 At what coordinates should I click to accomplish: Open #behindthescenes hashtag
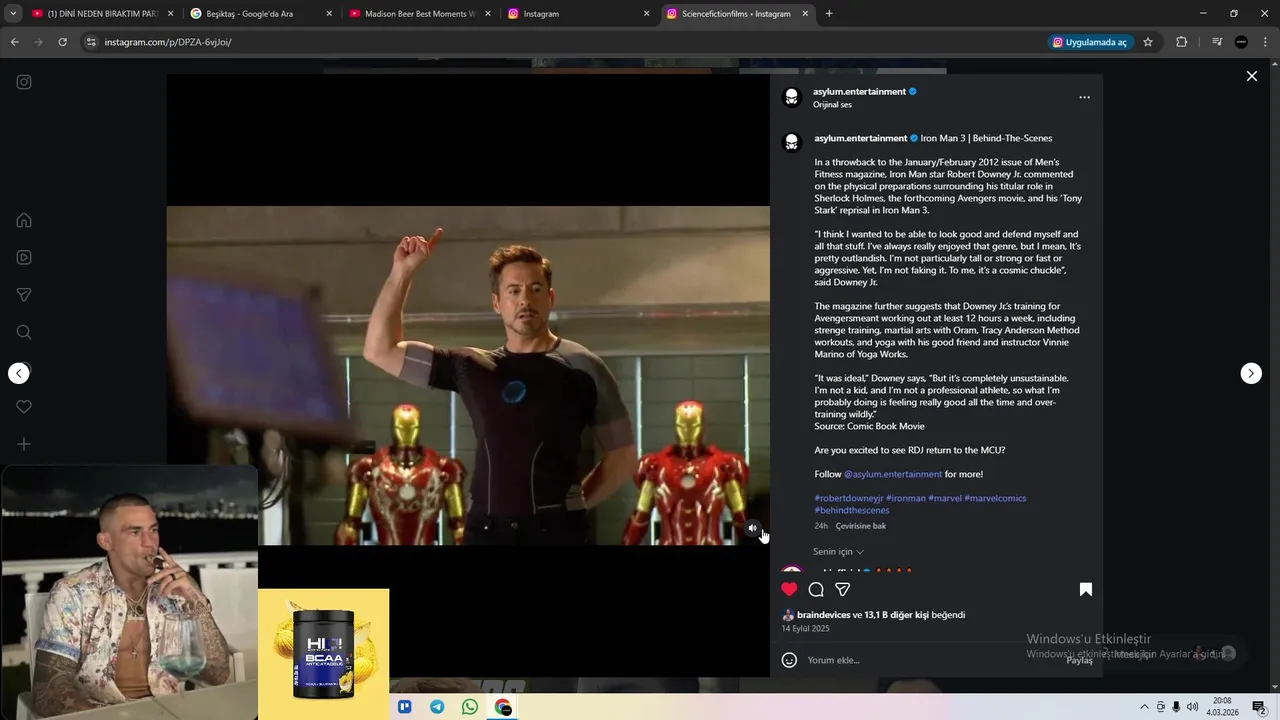click(852, 510)
